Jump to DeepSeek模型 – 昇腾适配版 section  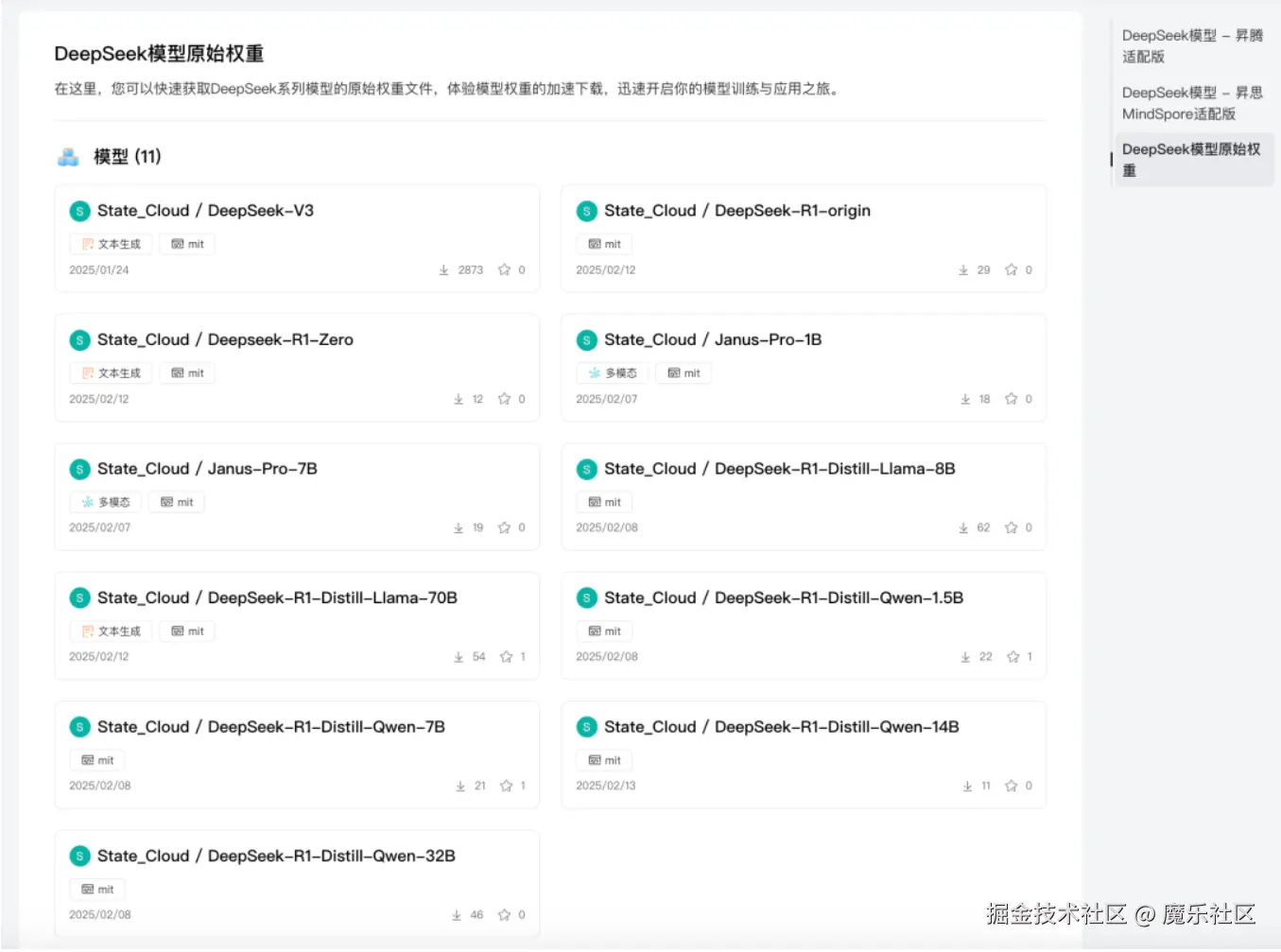(x=1192, y=45)
